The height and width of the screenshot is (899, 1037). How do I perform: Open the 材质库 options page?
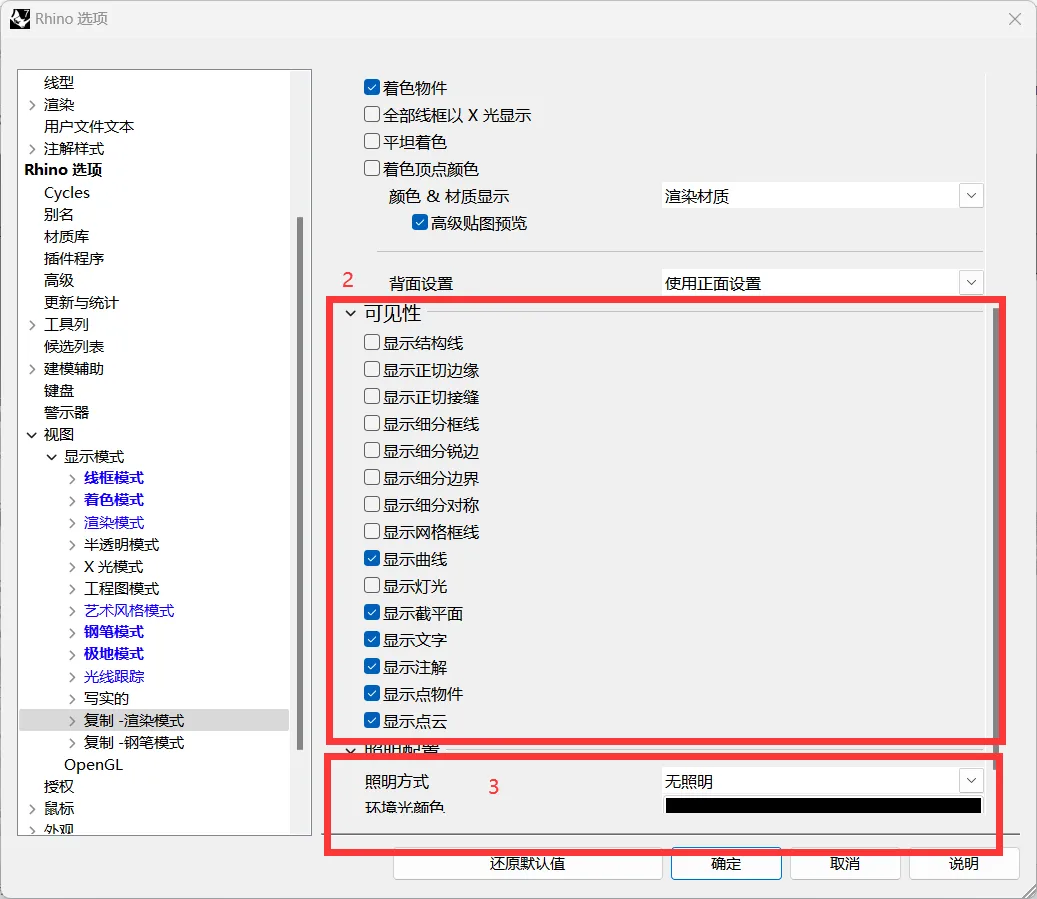(x=66, y=236)
